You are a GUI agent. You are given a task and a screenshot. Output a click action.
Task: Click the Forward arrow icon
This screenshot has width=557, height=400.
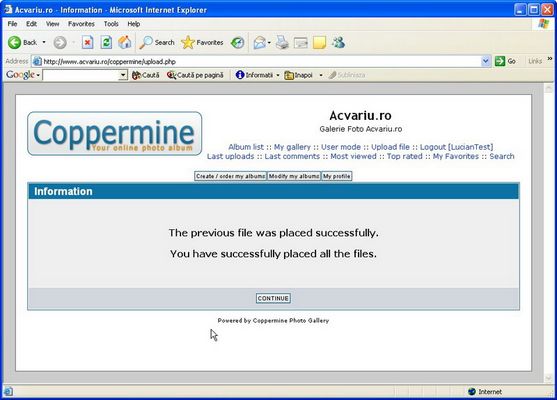[x=60, y=43]
